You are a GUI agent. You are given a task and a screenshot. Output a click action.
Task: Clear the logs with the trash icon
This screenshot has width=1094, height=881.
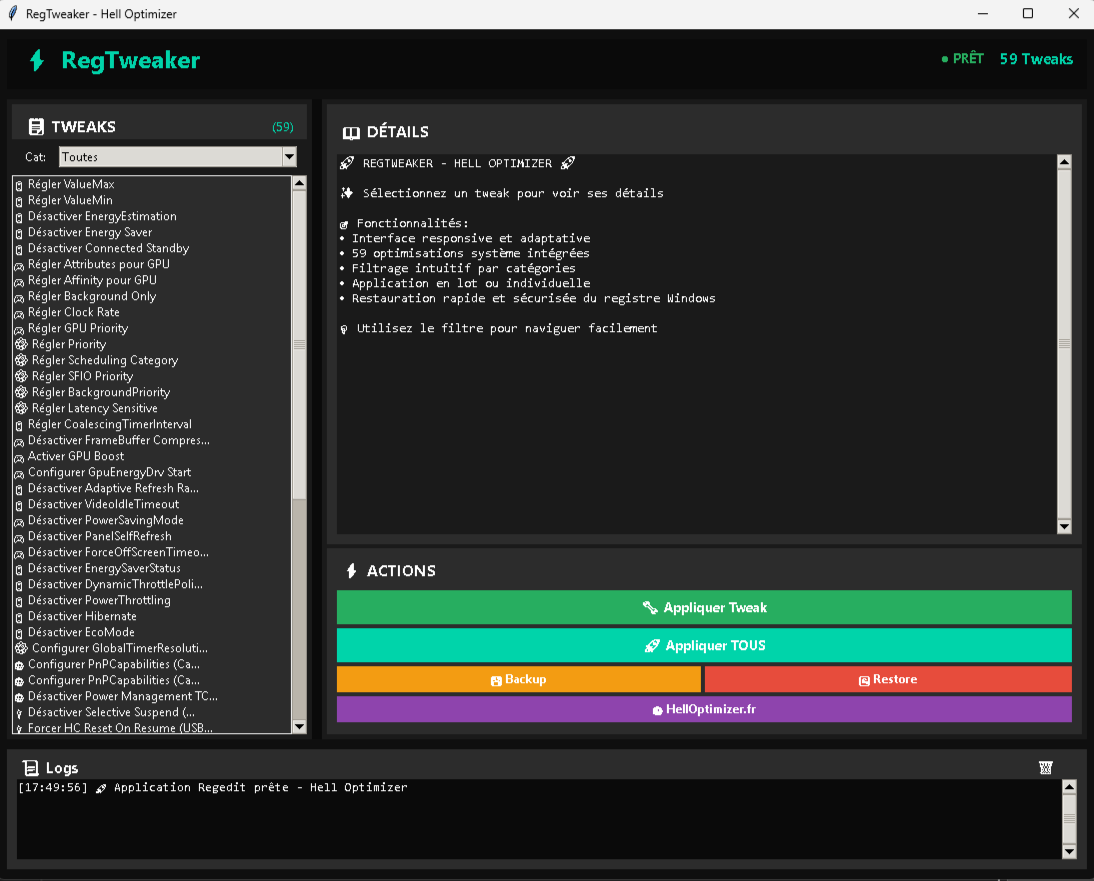pos(1046,767)
